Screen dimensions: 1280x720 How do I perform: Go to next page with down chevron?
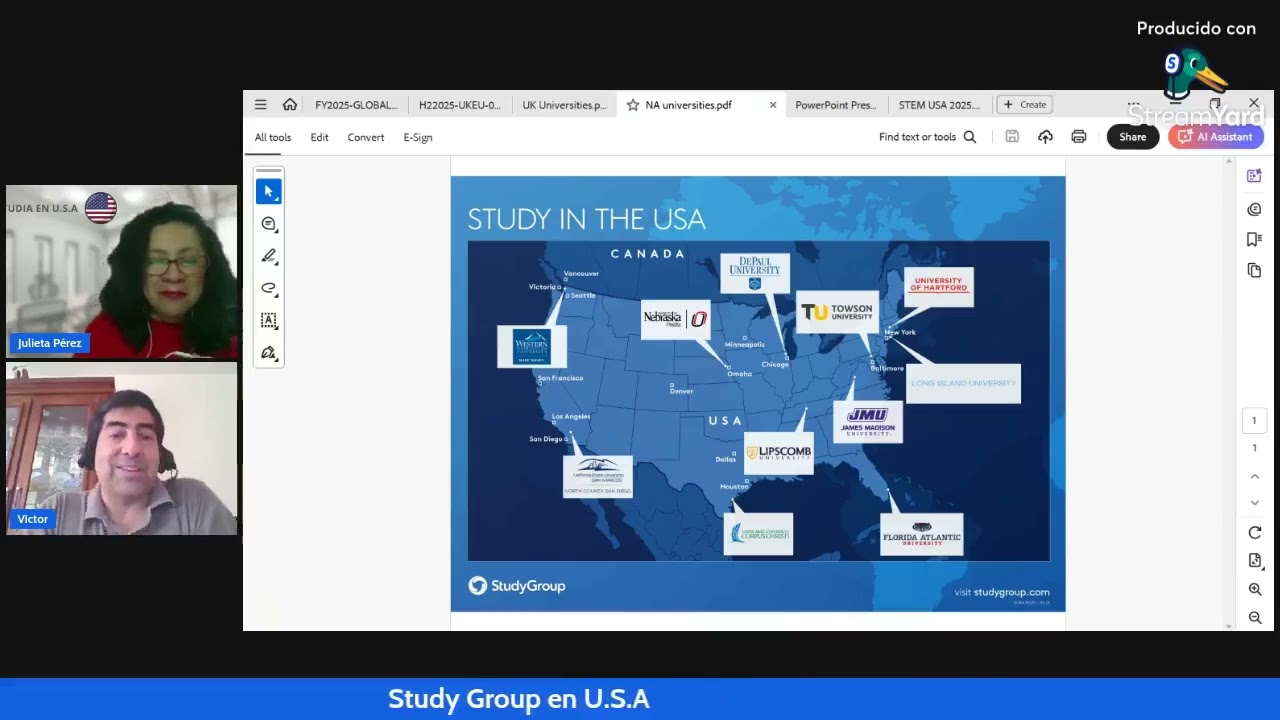tap(1255, 502)
